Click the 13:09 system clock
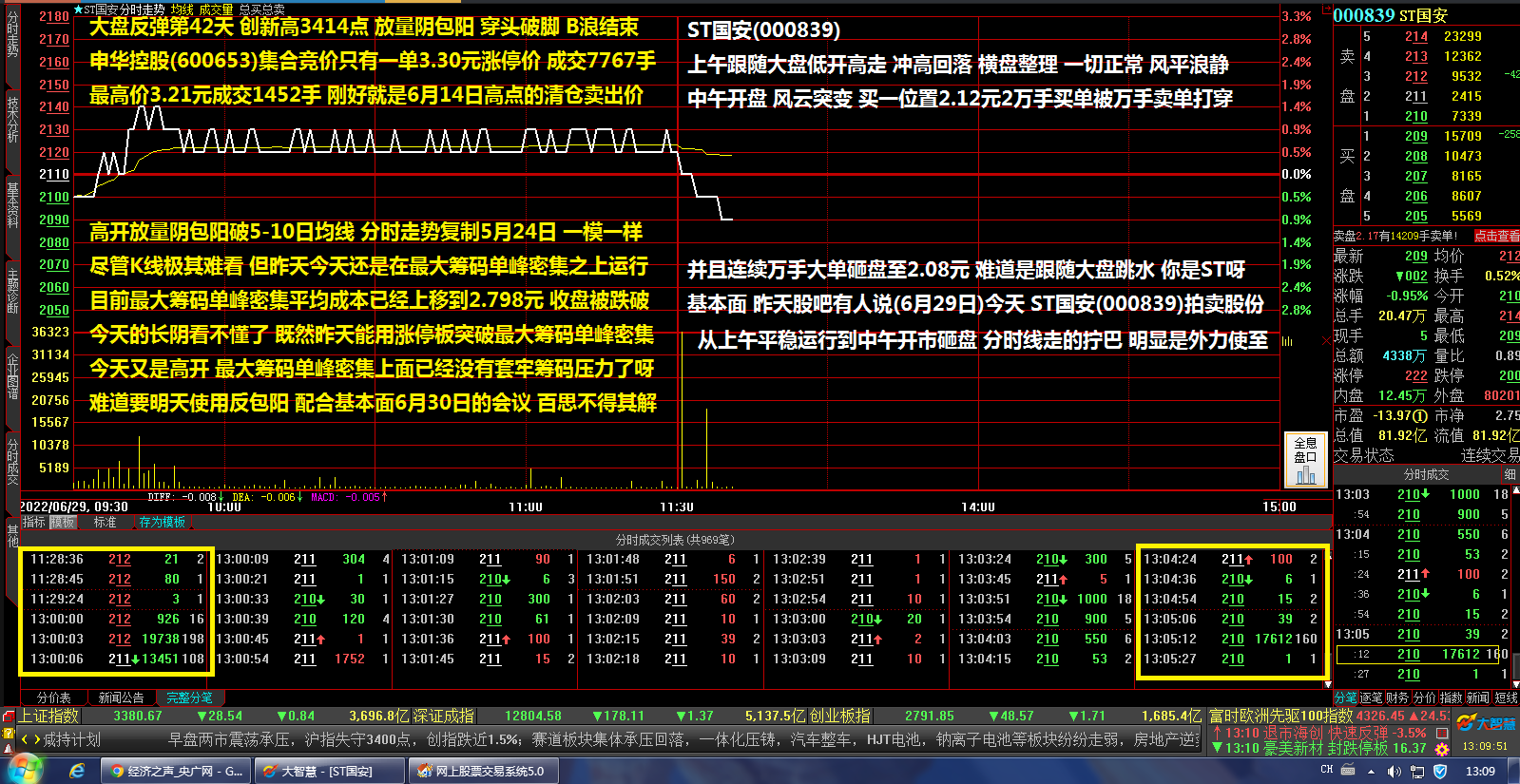 (x=1480, y=771)
